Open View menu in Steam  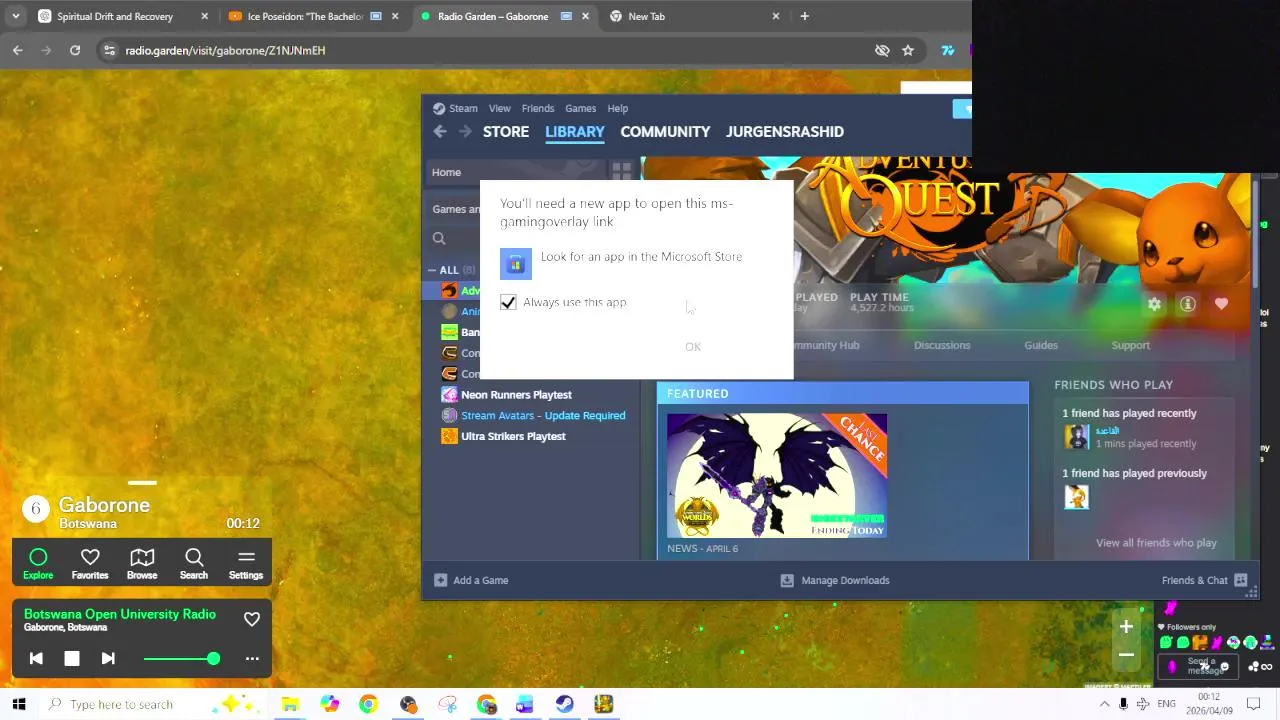(499, 108)
